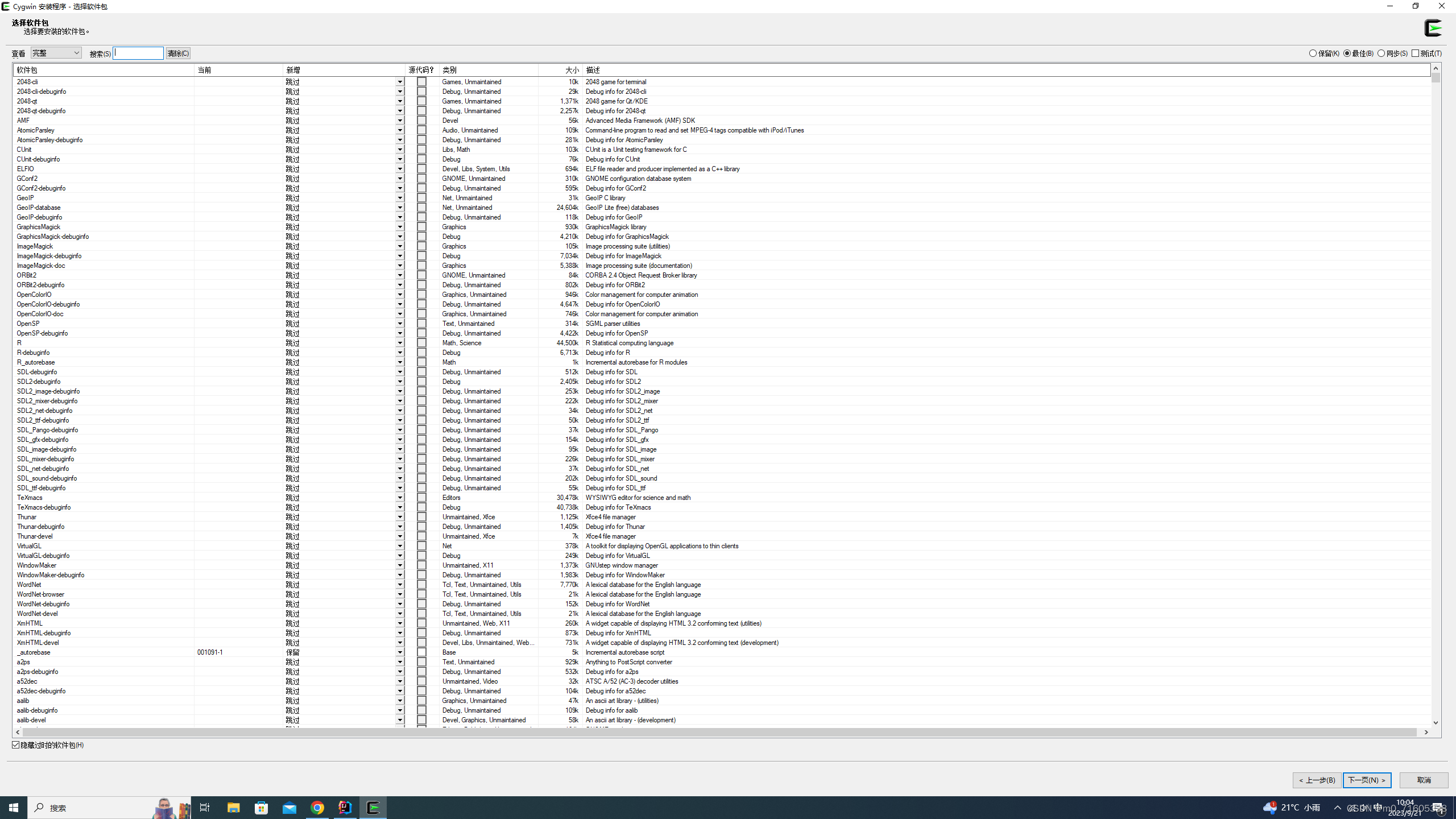
Task: Click horizontal scrollbar left arrow
Action: point(18,733)
